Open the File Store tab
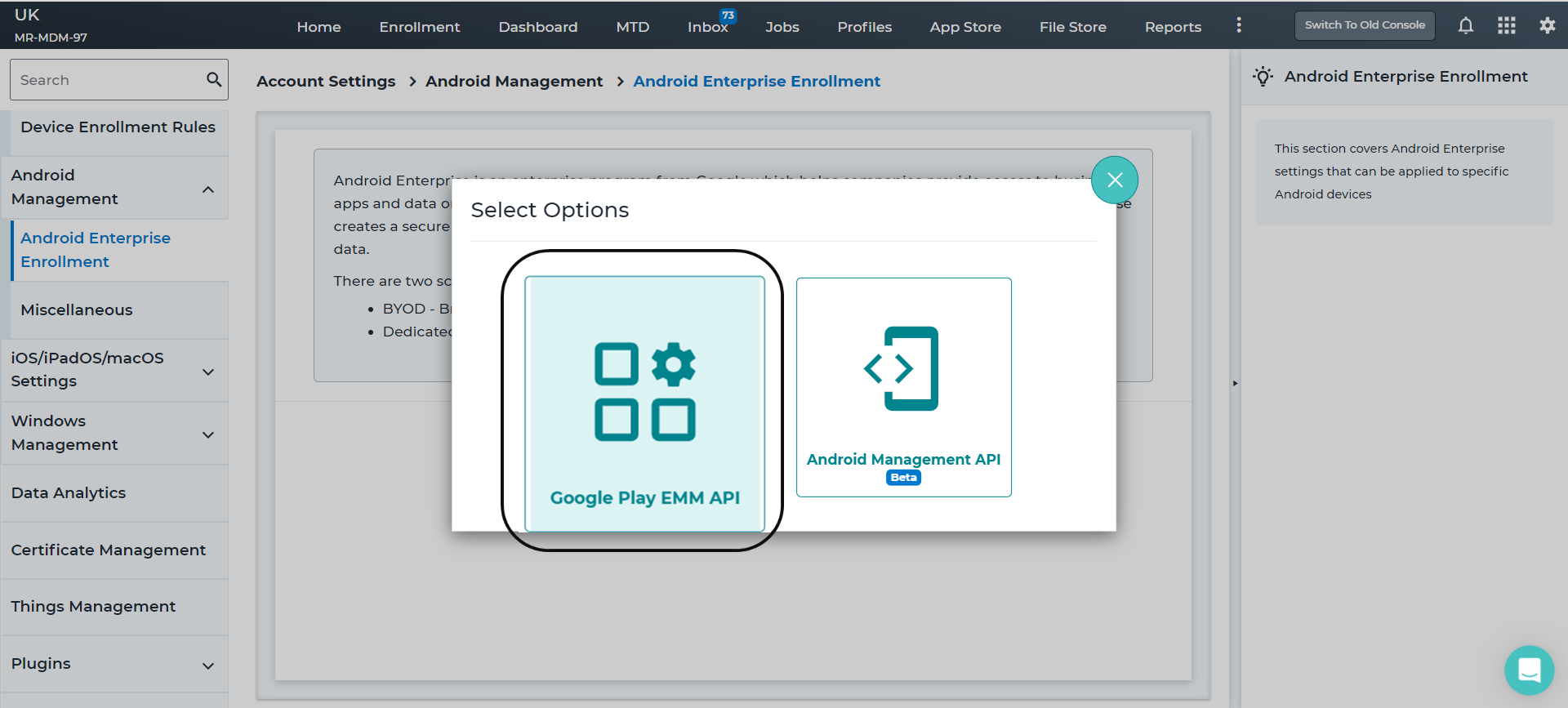Image resolution: width=1568 pixels, height=708 pixels. (x=1073, y=27)
